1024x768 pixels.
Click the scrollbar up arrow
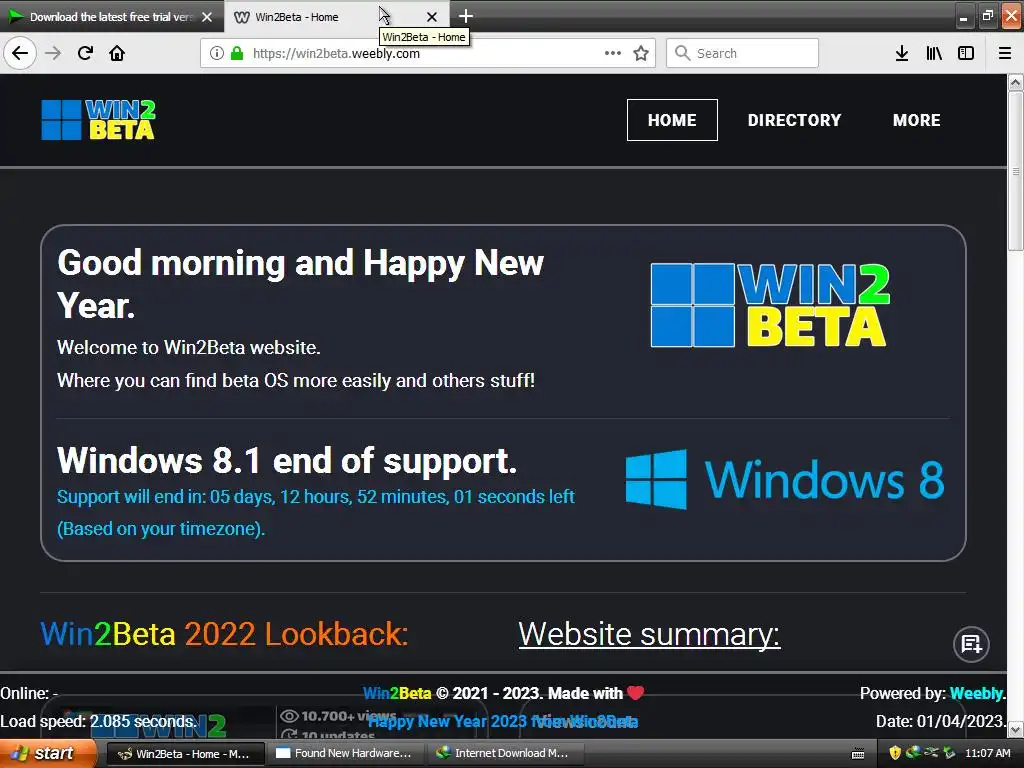(x=1015, y=83)
